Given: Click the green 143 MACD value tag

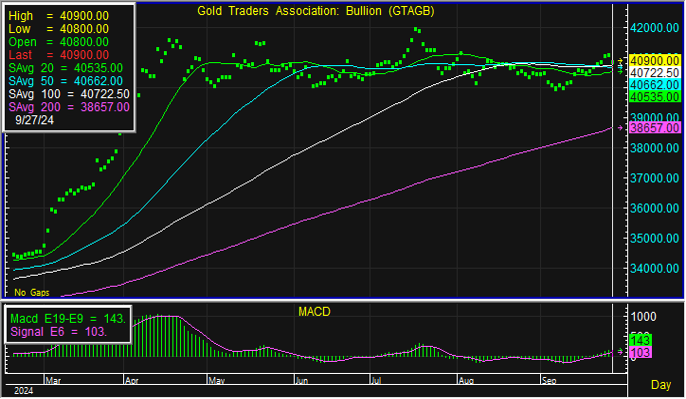Looking at the screenshot, I should (640, 340).
